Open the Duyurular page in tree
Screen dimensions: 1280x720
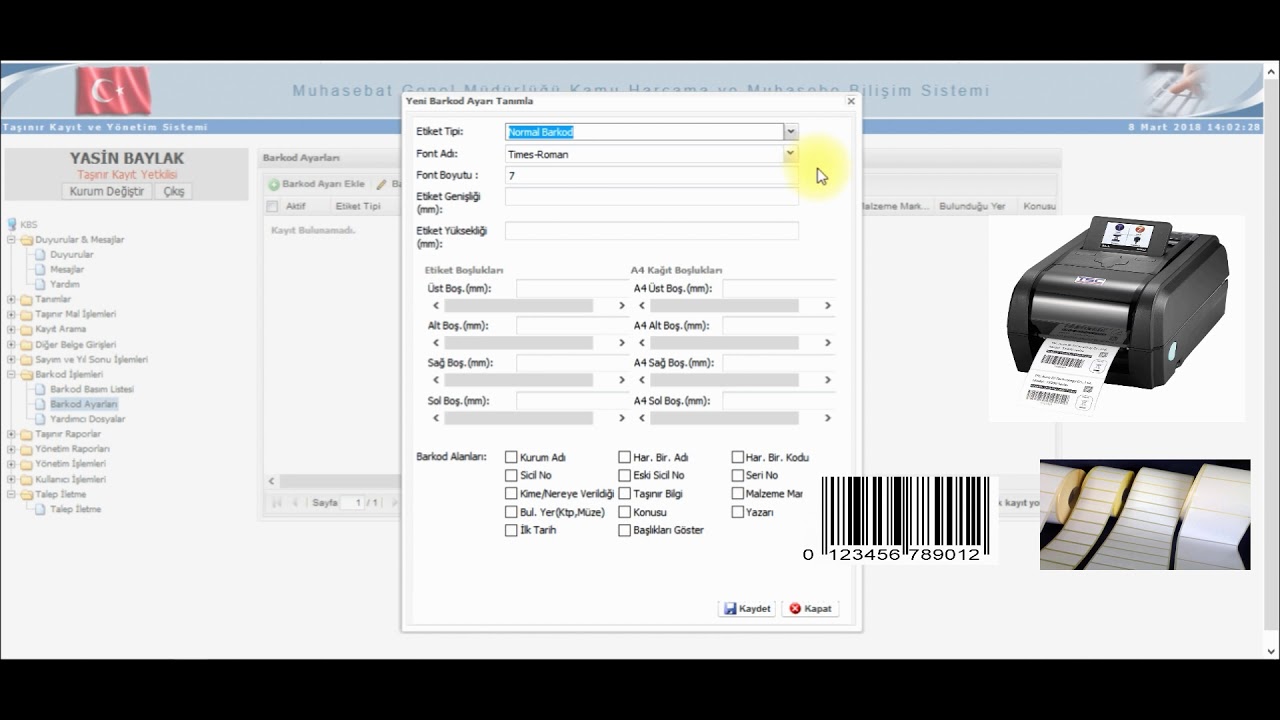coord(71,255)
